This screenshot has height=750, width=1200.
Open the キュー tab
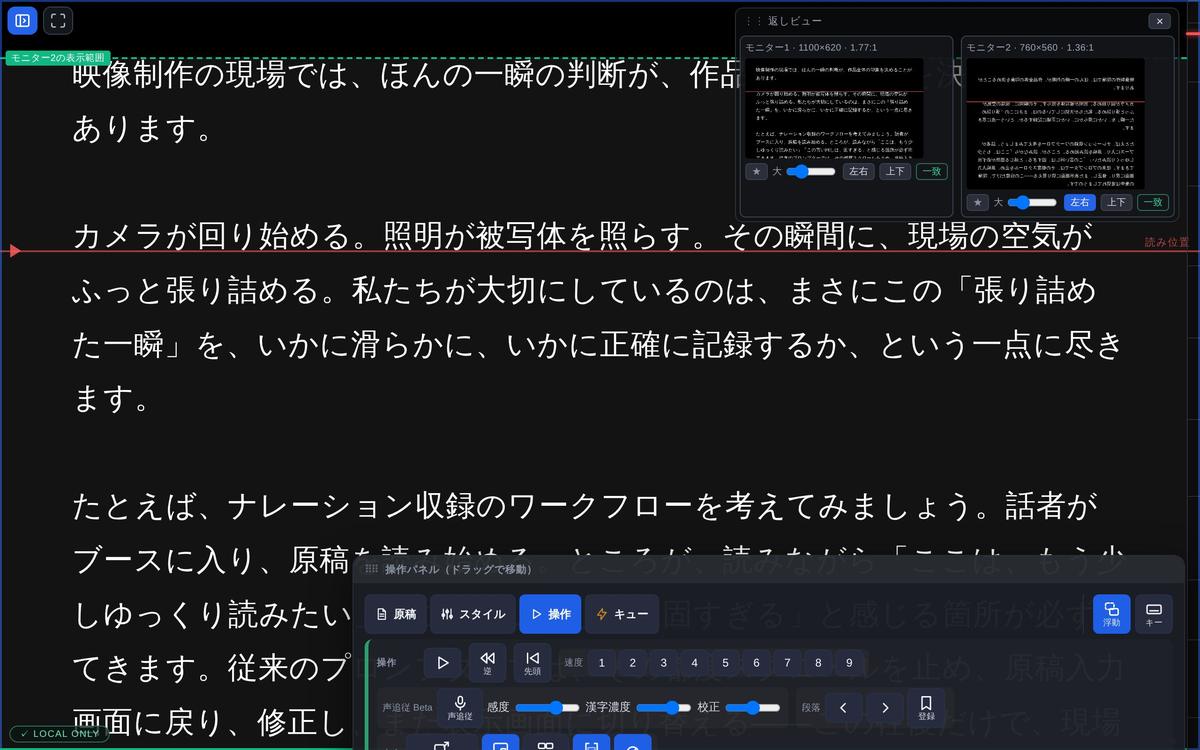[x=622, y=614]
